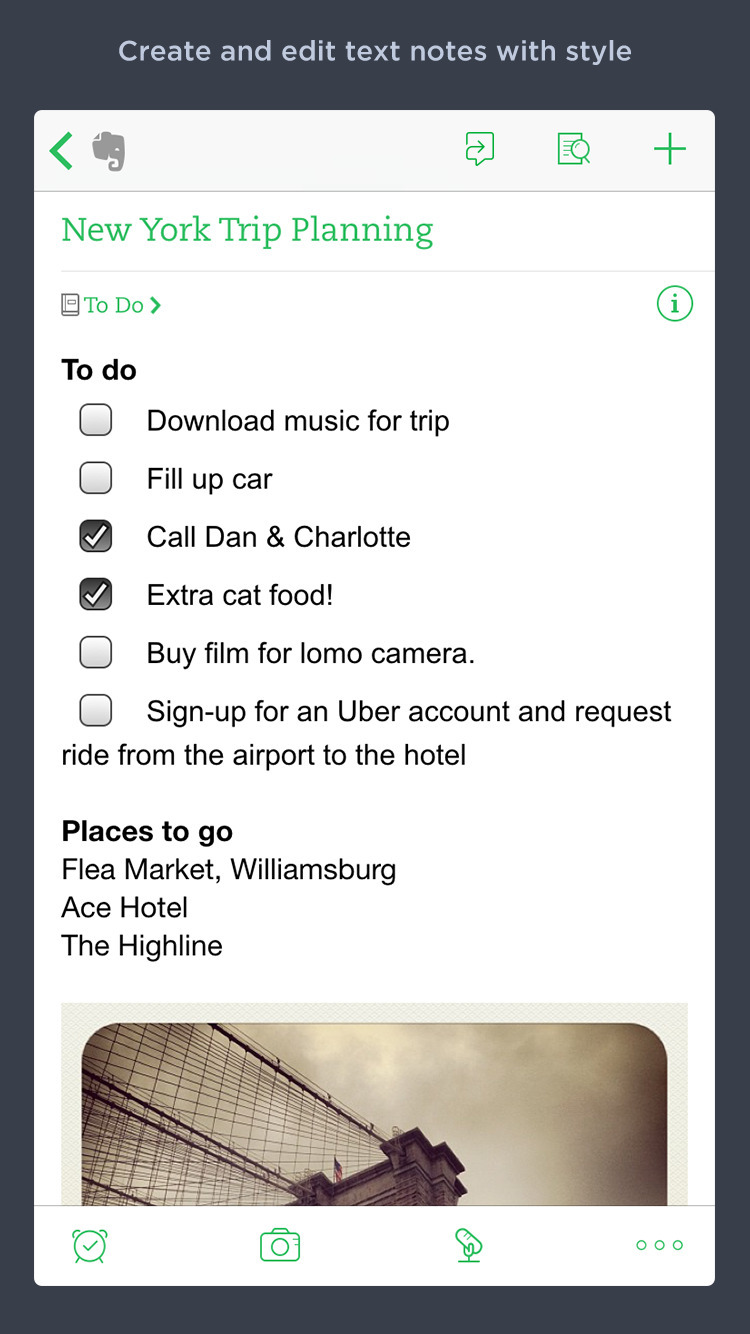Screen dimensions: 750x1334
Task: Tap the green back arrow
Action: tap(62, 151)
